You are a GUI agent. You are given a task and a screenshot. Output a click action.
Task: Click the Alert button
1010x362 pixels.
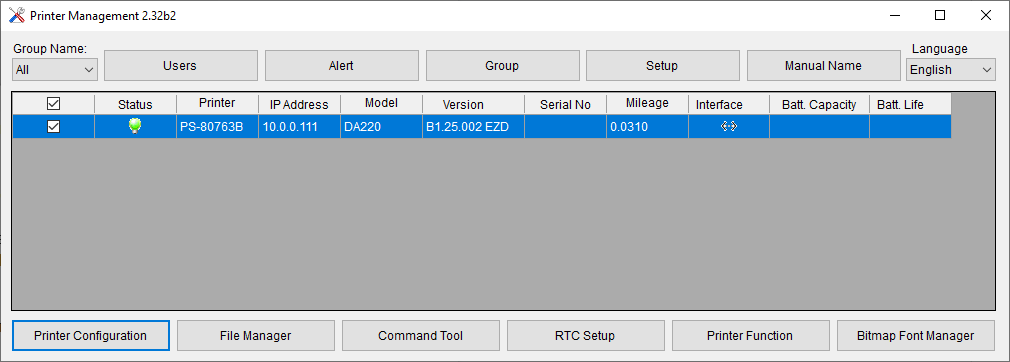(x=341, y=66)
